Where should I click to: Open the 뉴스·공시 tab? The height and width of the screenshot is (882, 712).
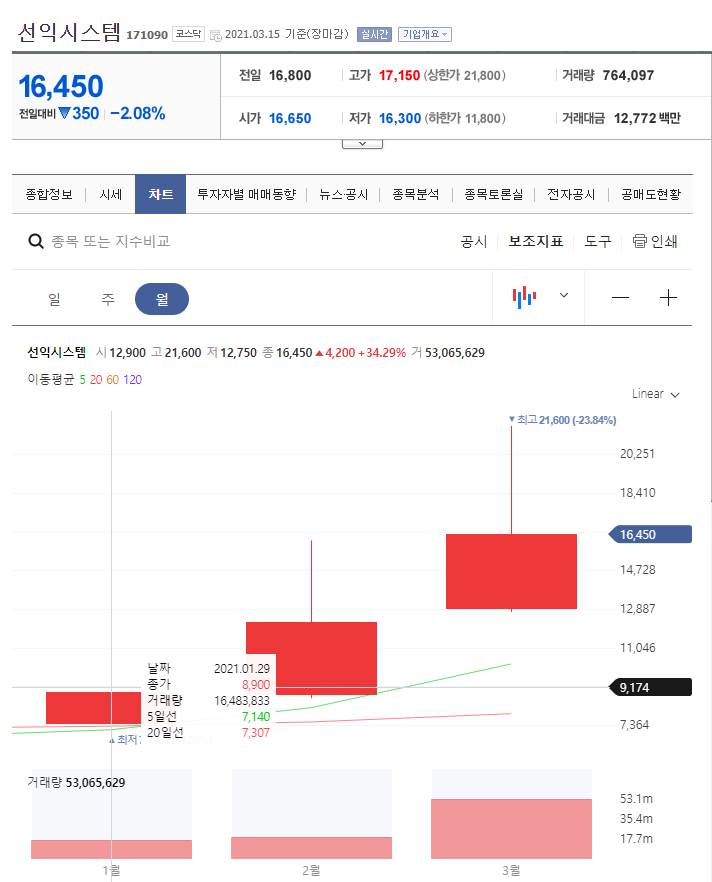[343, 195]
